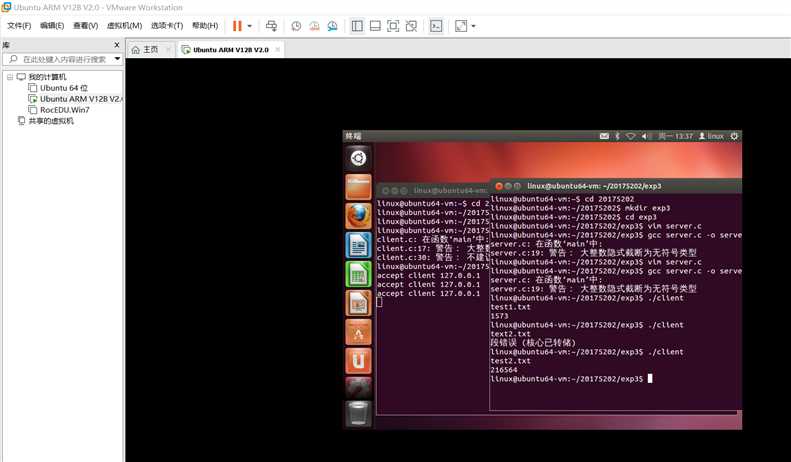This screenshot has width=791, height=462.
Task: Click the Bluetooth indicator in Ubuntu panel
Action: [x=617, y=136]
